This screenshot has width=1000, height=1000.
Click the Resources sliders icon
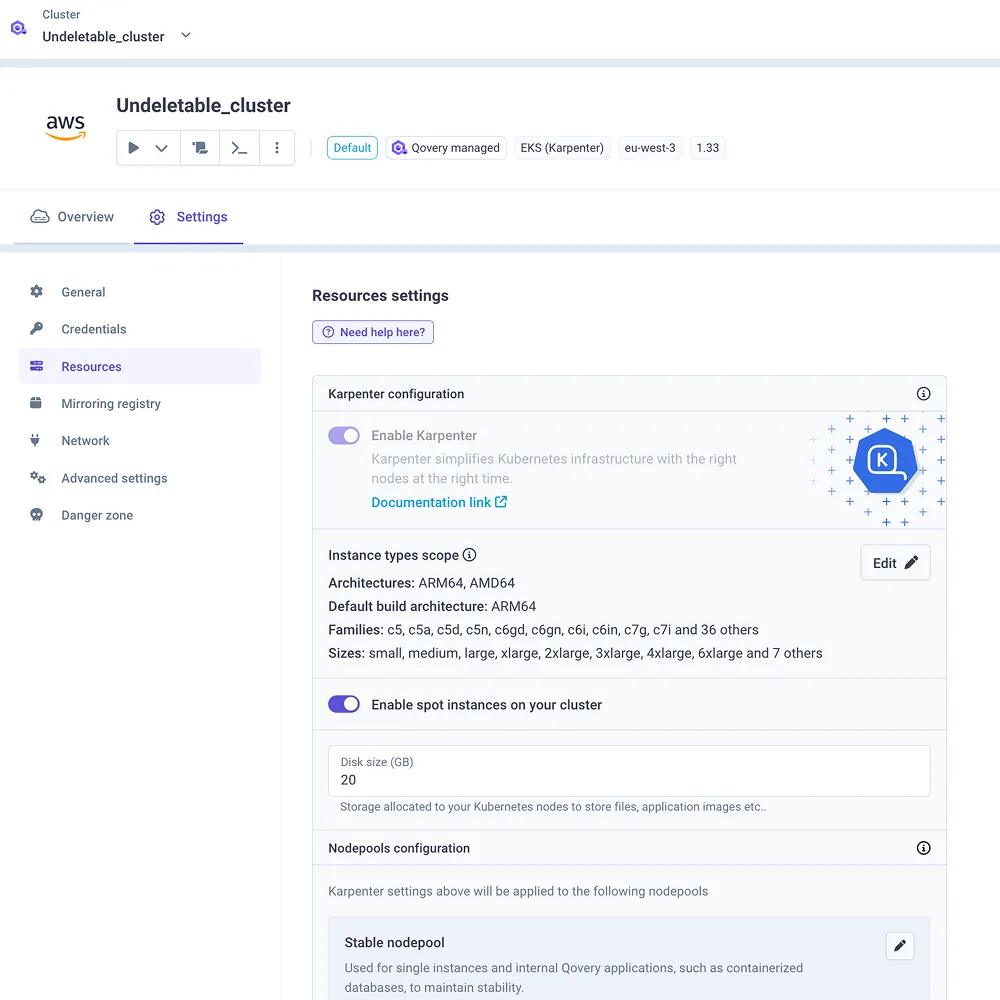(x=36, y=366)
